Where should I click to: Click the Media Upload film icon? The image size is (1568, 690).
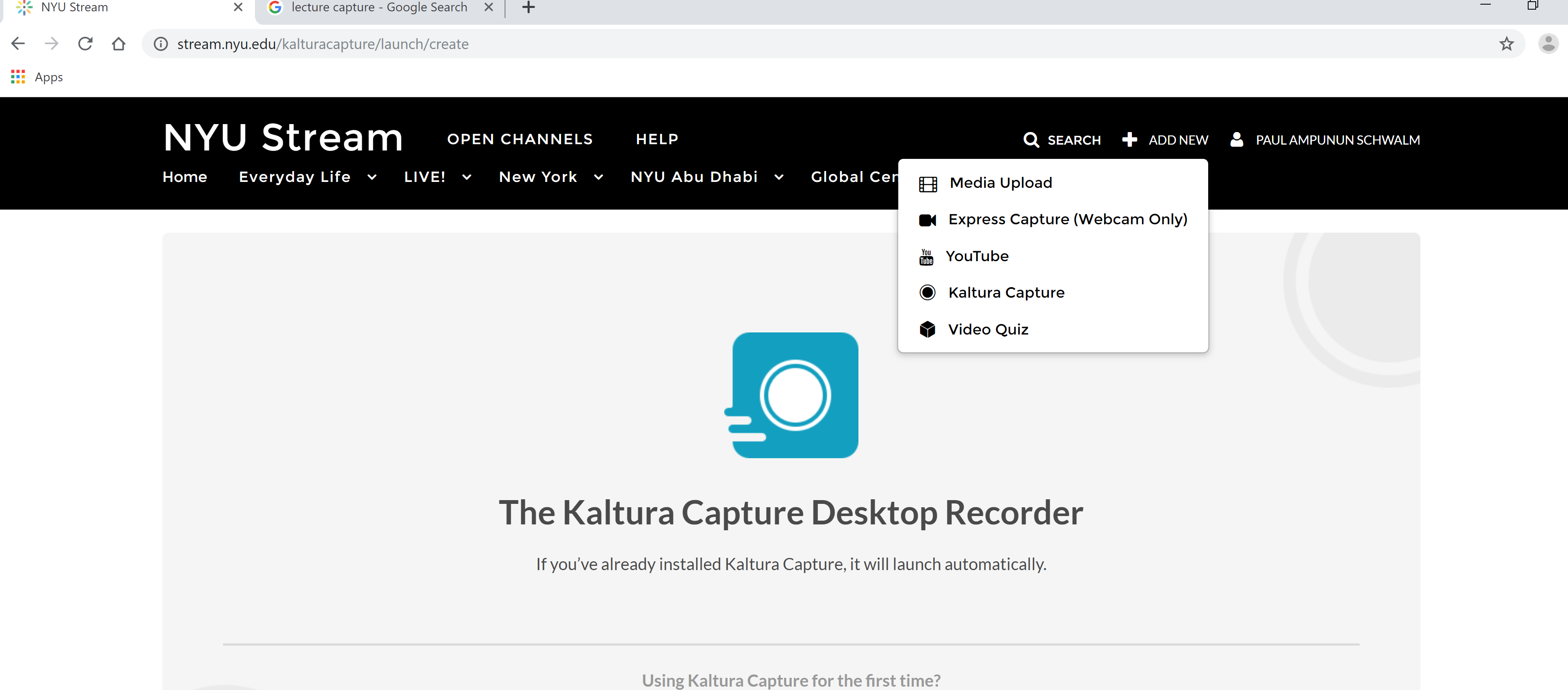(x=928, y=184)
